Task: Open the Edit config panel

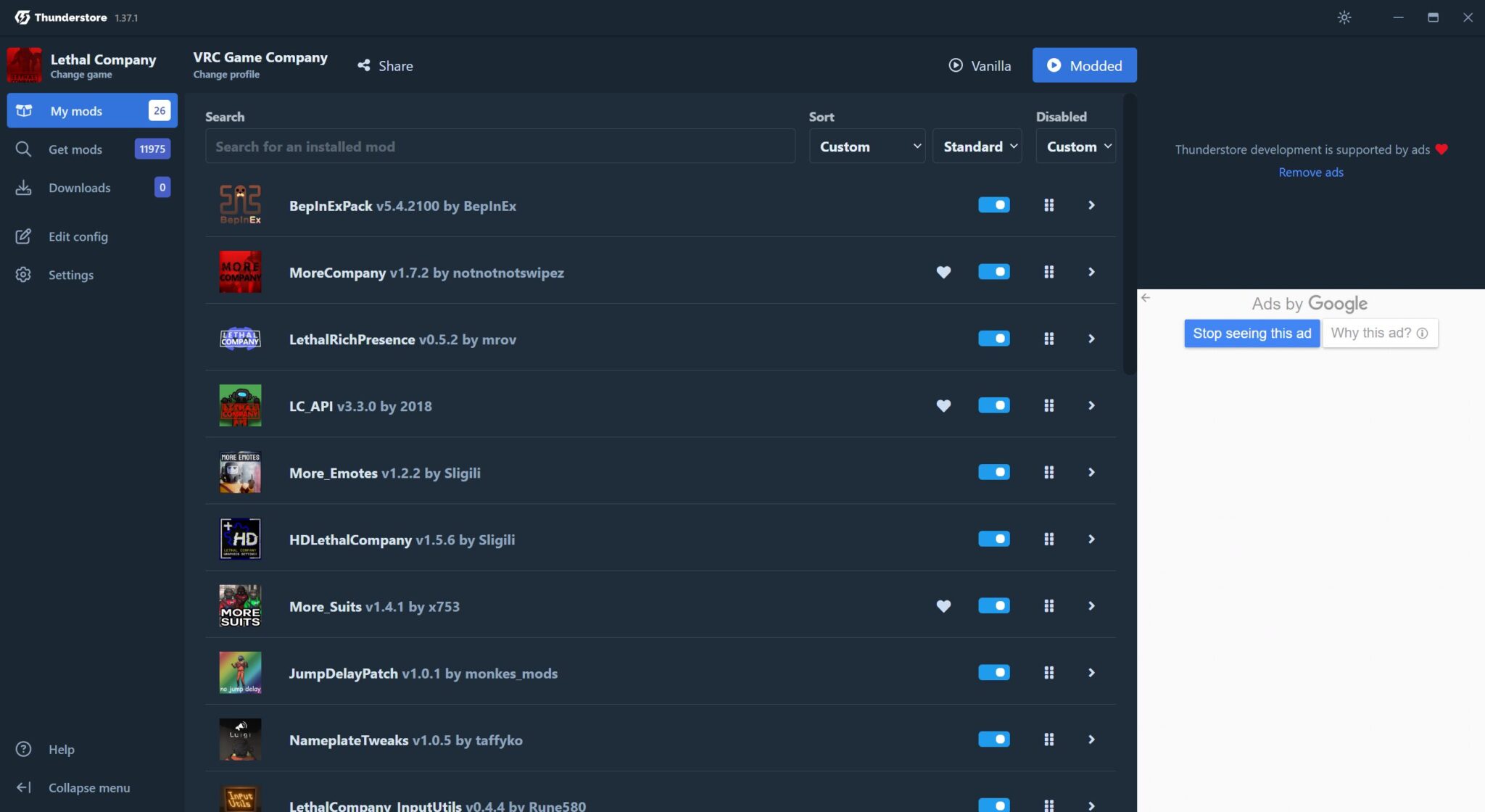Action: coord(78,236)
